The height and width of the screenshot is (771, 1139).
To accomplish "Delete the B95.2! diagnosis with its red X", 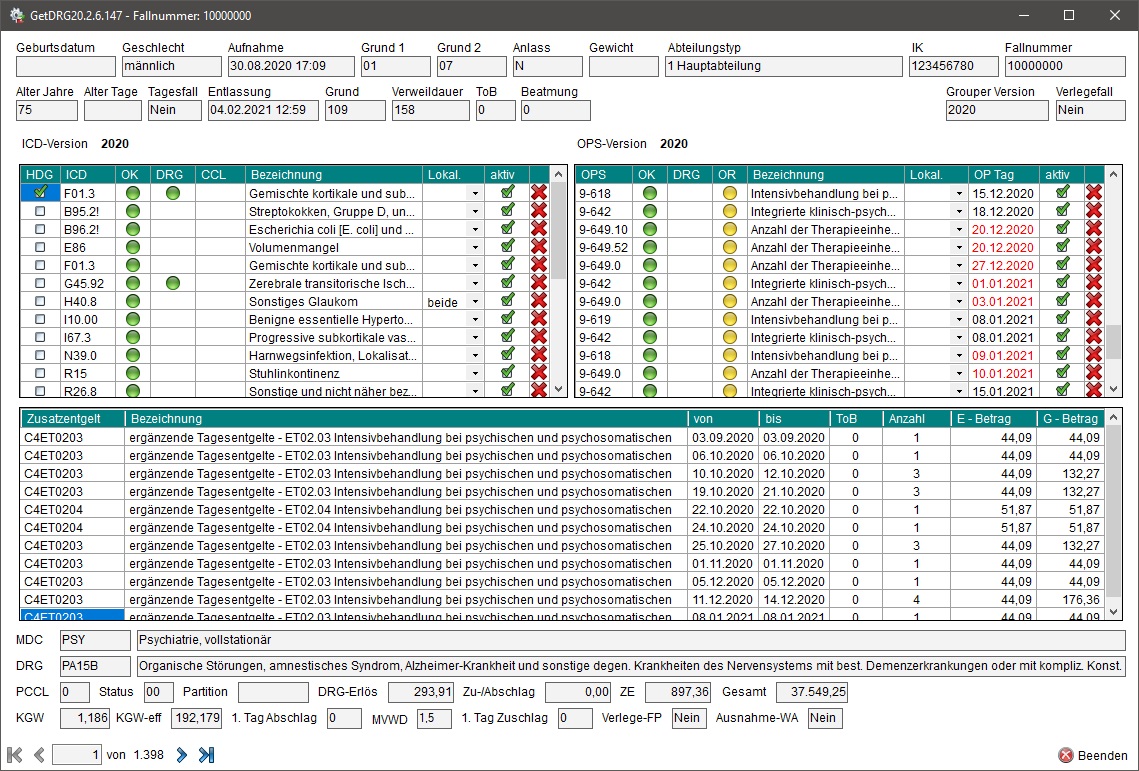I will tap(538, 211).
